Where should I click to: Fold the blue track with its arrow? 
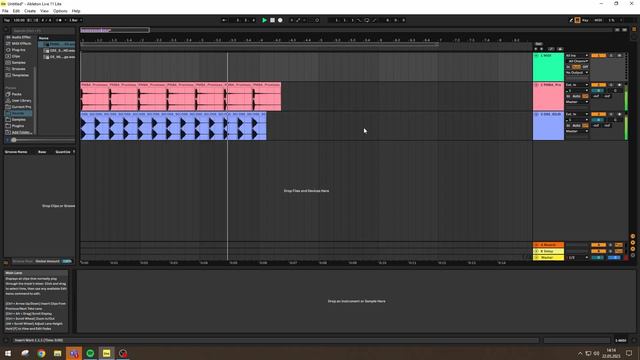point(536,114)
